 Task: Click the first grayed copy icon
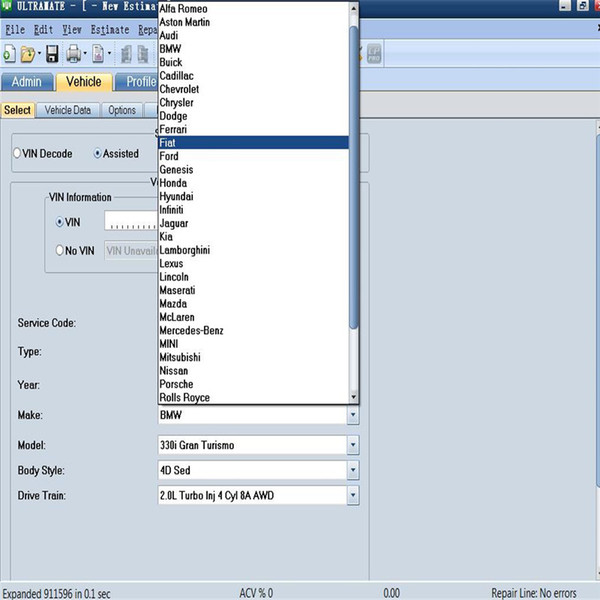tap(126, 54)
